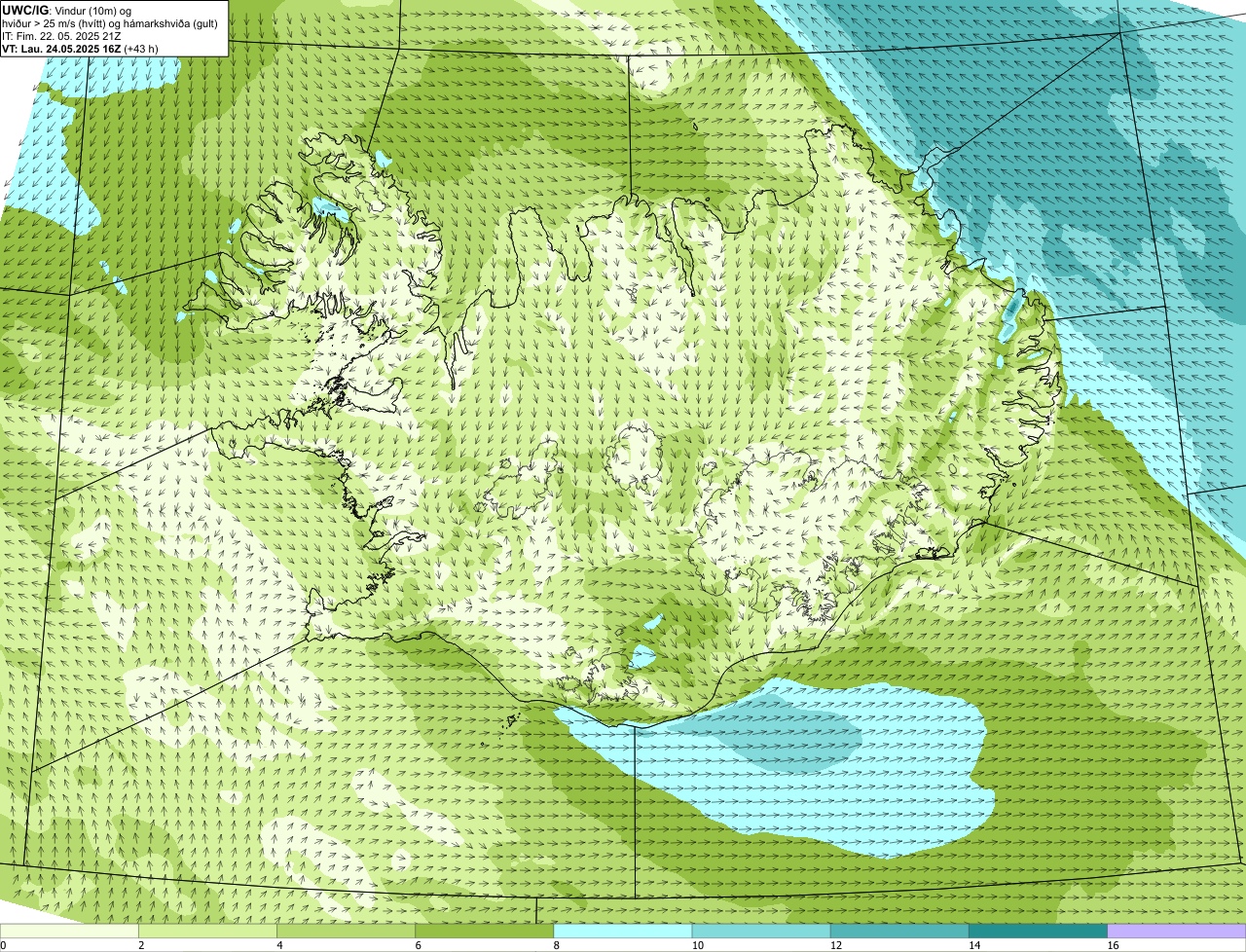Click the 12–14 m/s teal legend swatch
This screenshot has height=952, width=1246.
click(x=899, y=932)
